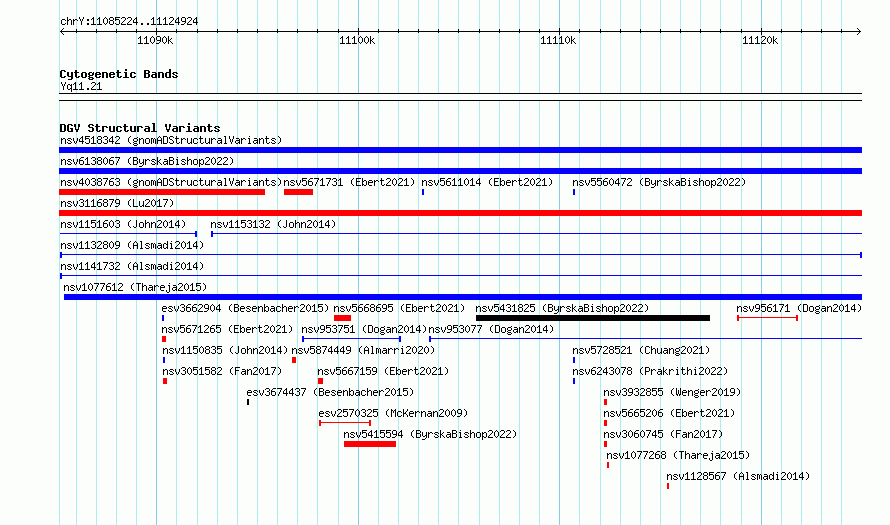Viewport: 890px width, 525px height.
Task: Click the nsv5667159 Ebert2021 label
Action: pyautogui.click(x=383, y=371)
